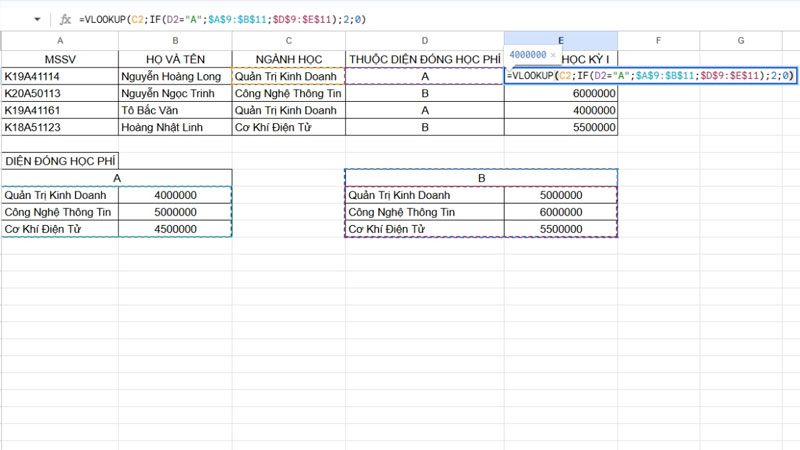Select cell Nguyễn Ngọc Trinh
800x450 pixels.
[175, 93]
